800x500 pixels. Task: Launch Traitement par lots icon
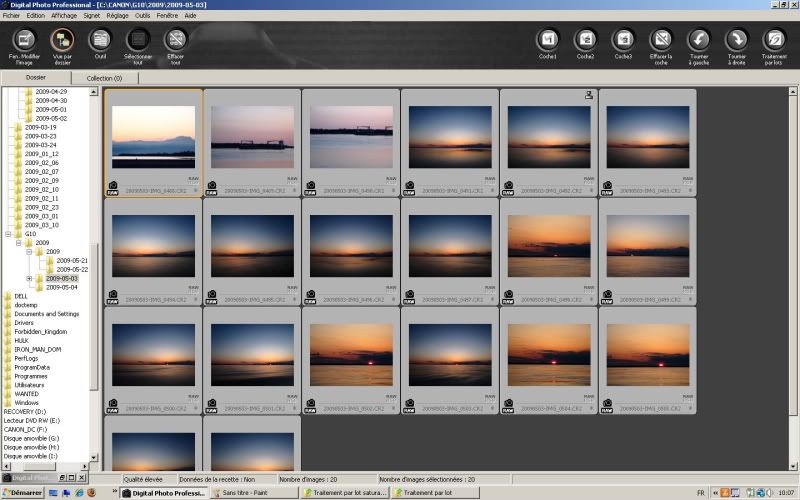(774, 40)
